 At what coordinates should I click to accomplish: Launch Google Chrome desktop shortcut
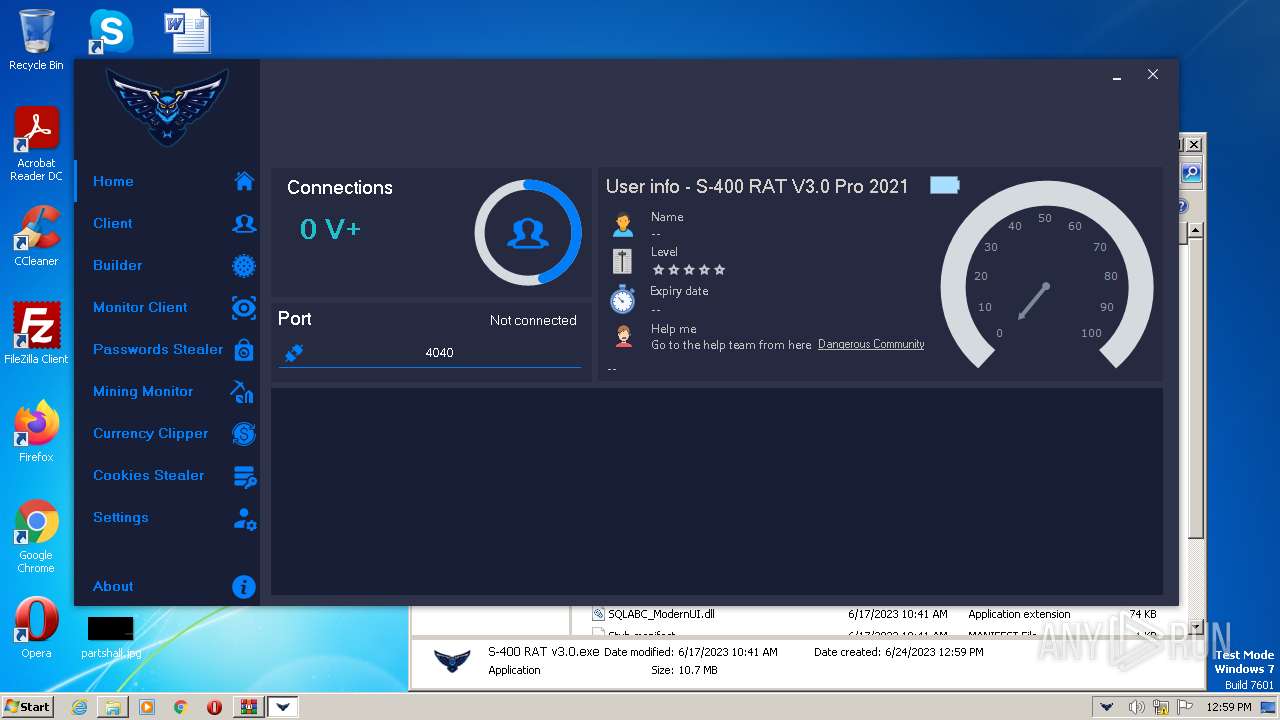pos(36,536)
